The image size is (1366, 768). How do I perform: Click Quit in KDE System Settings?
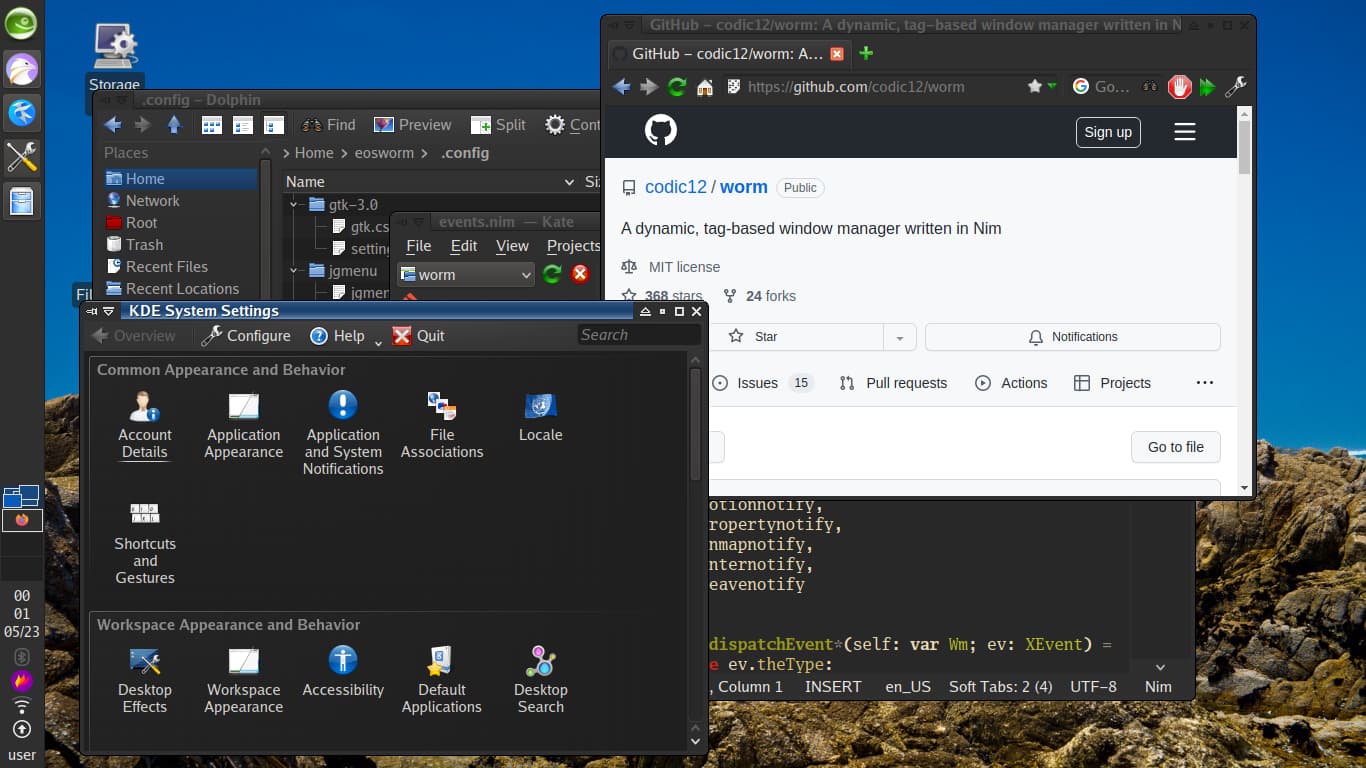point(418,336)
